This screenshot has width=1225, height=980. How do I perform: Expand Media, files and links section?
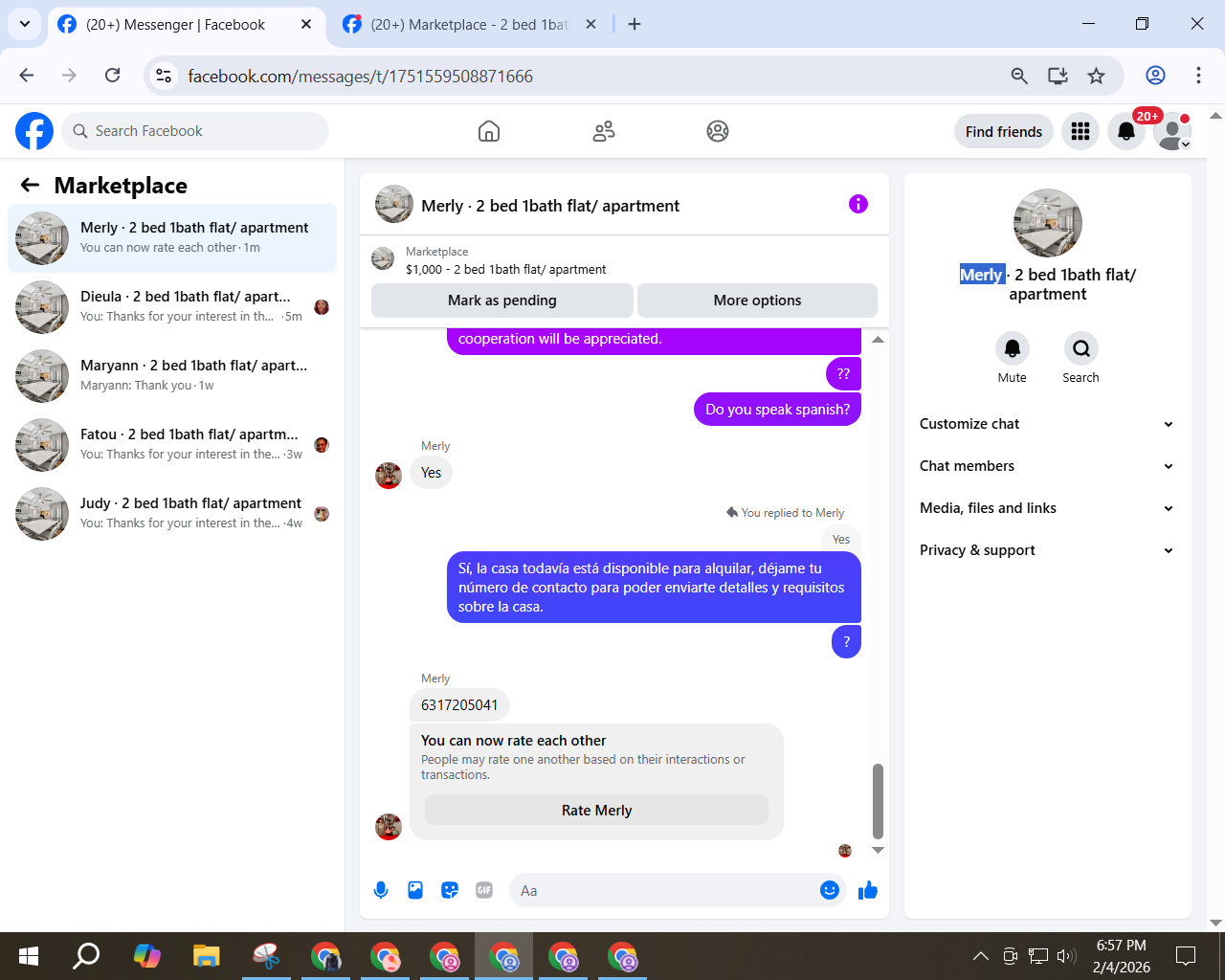(x=1047, y=508)
